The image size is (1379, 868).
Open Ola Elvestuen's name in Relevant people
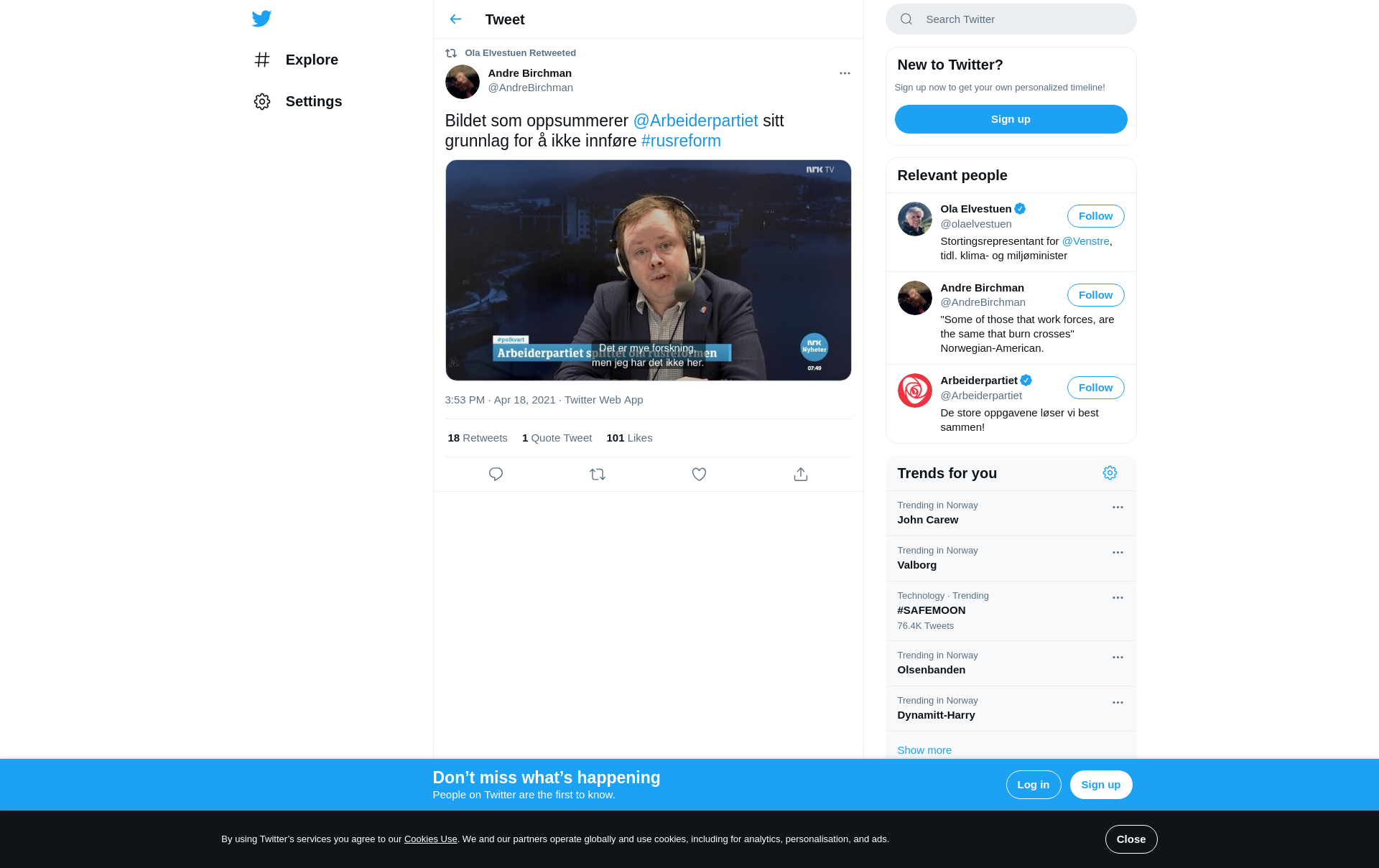click(976, 209)
